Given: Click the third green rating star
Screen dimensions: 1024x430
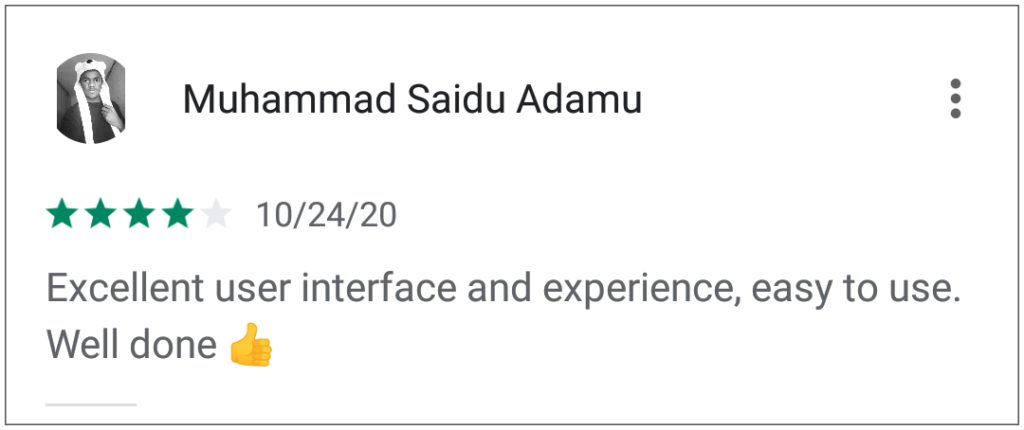Looking at the screenshot, I should (139, 214).
